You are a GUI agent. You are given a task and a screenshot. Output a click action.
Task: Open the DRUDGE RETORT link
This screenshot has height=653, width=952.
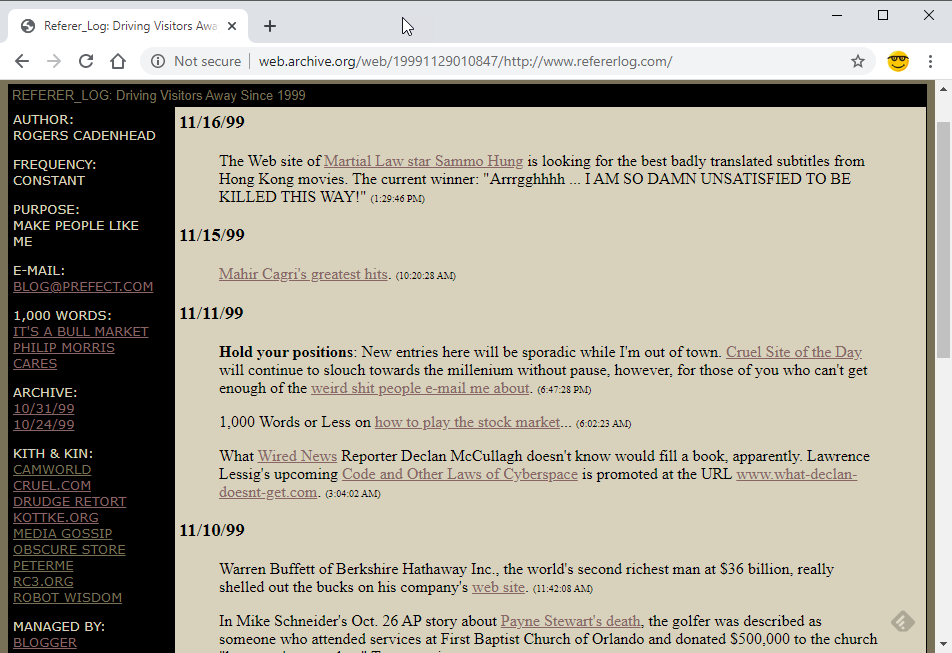70,501
